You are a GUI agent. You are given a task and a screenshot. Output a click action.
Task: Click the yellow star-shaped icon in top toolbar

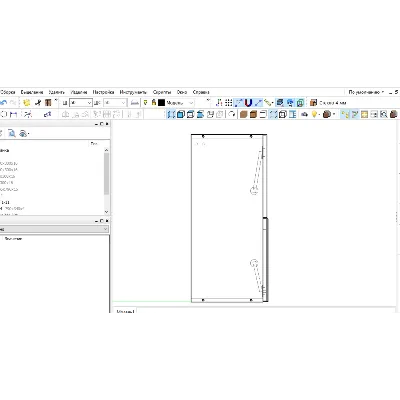click(27, 103)
